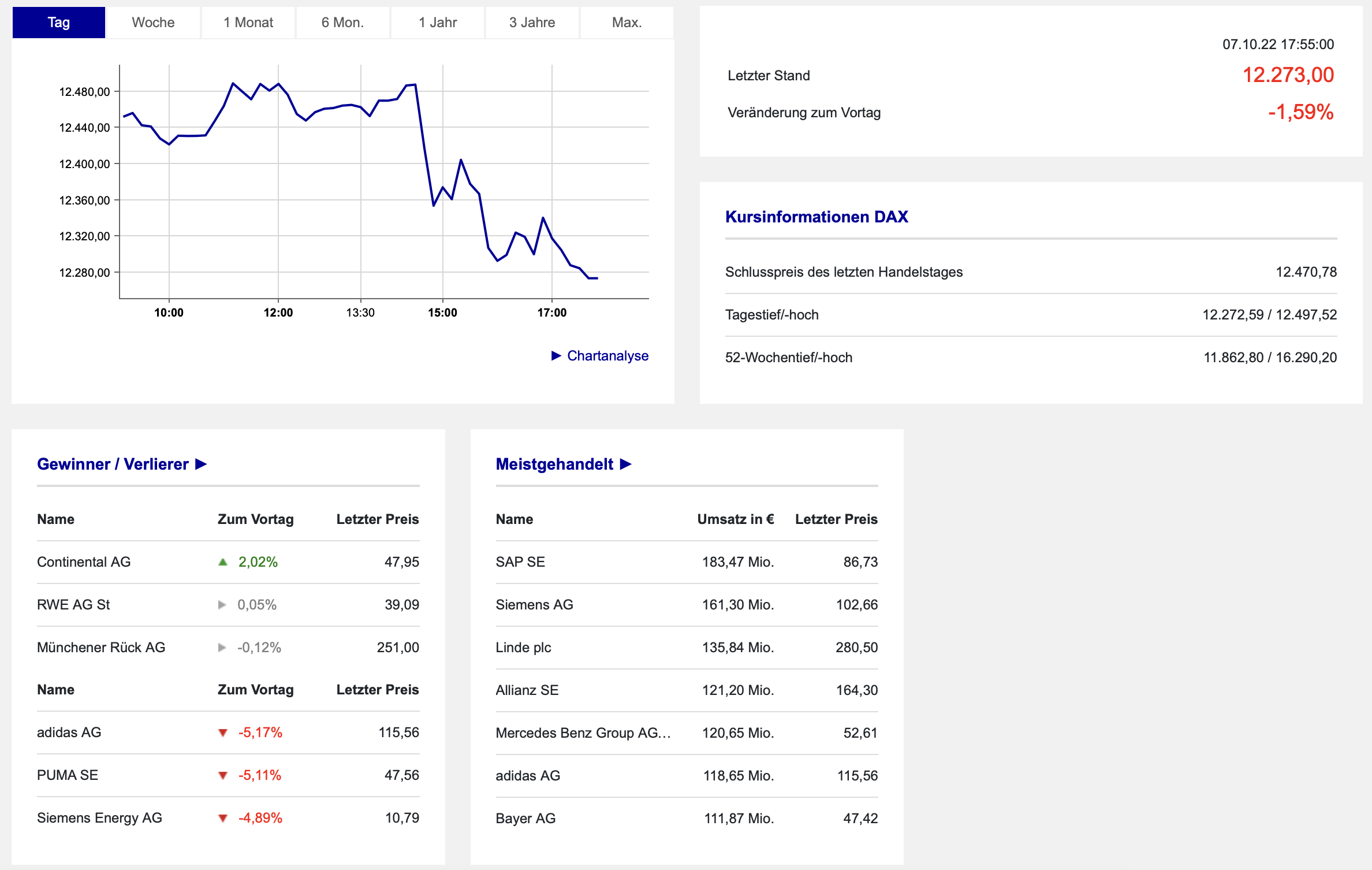This screenshot has width=1372, height=870.
Task: Open the Chartanalyse link
Action: 607,356
